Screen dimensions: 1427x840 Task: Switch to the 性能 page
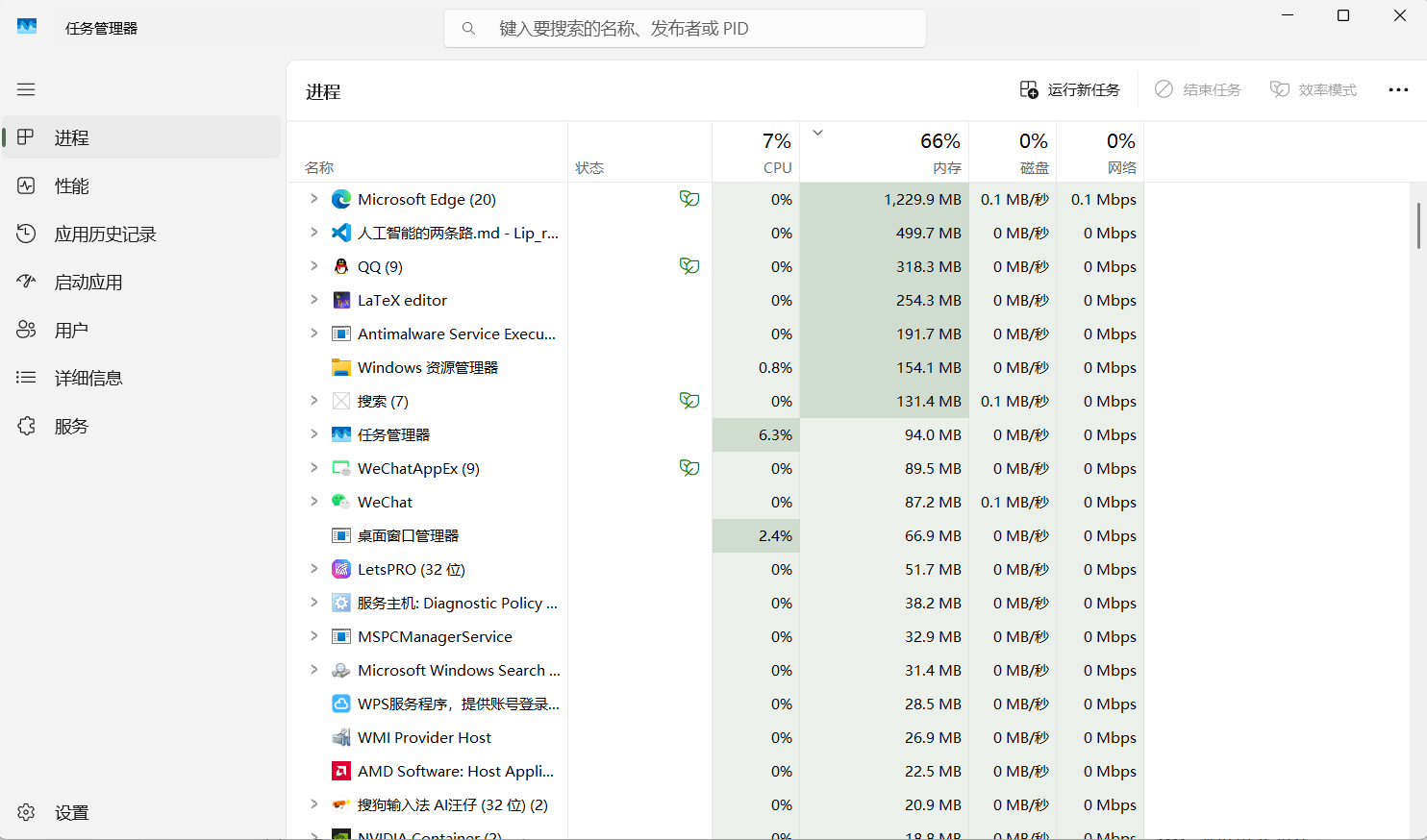pyautogui.click(x=141, y=185)
